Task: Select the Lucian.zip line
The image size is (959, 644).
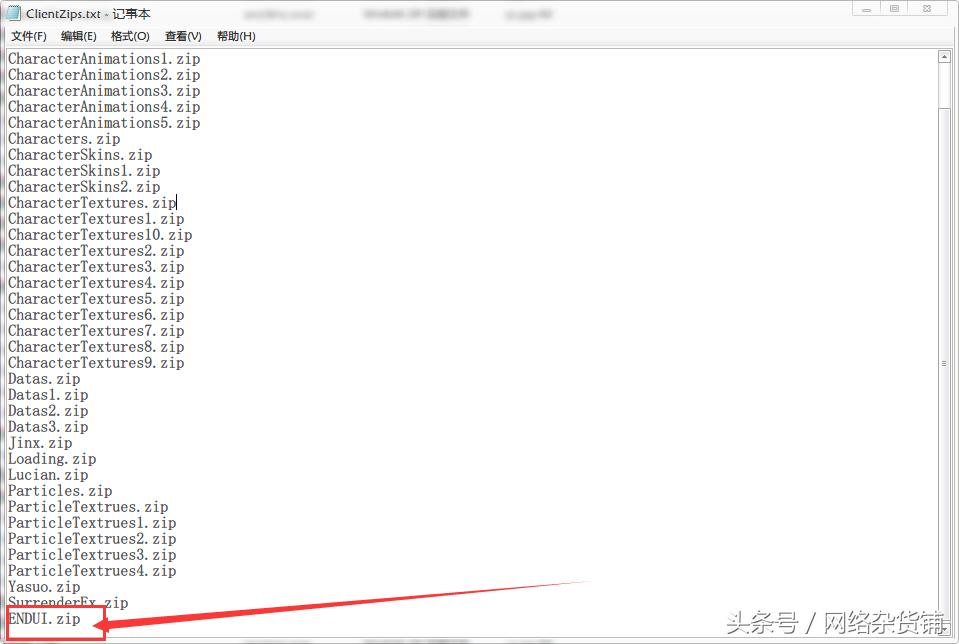Action: coord(48,475)
